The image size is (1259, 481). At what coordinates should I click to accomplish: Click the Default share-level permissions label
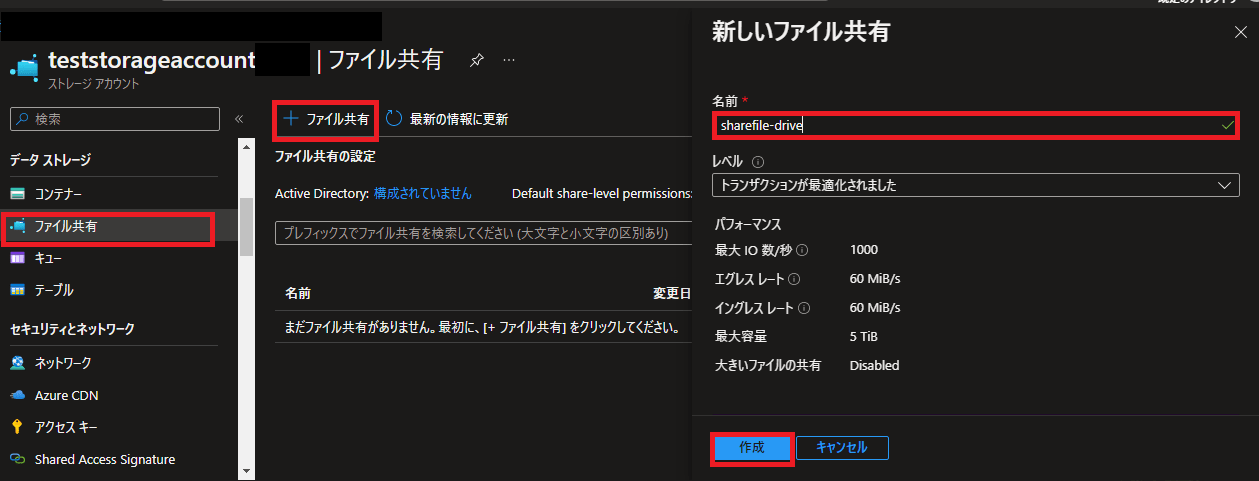602,193
